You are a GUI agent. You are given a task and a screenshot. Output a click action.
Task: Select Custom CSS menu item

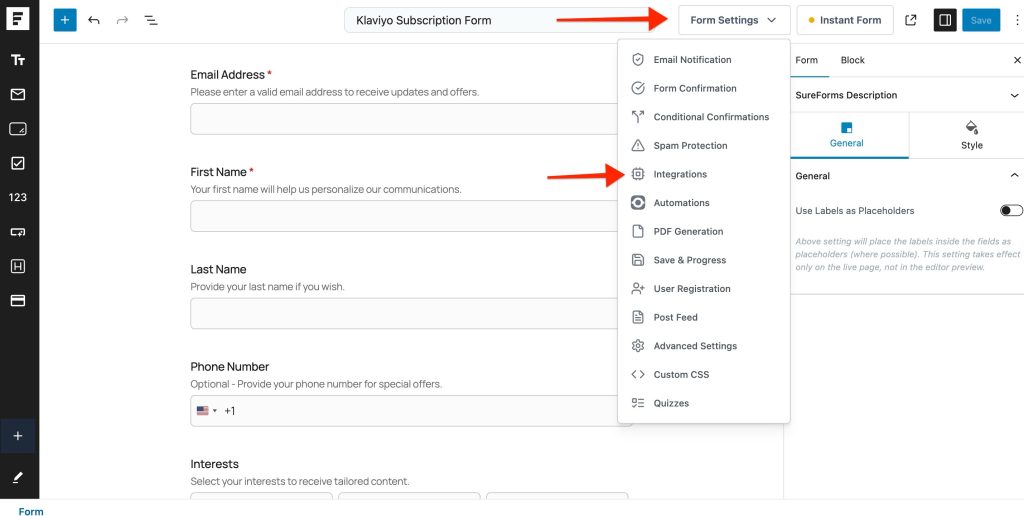703,375
